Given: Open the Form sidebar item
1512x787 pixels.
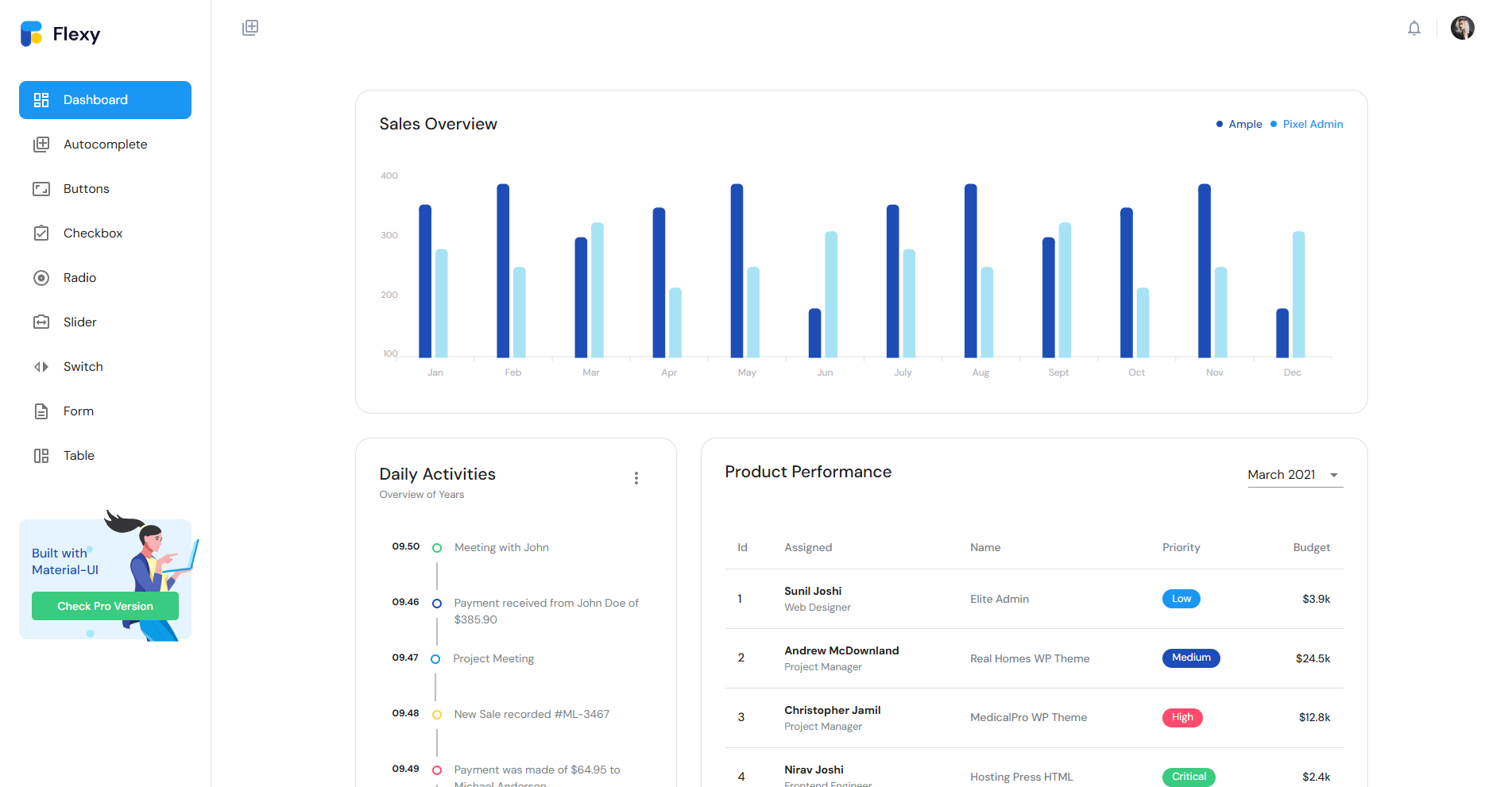Looking at the screenshot, I should tap(105, 411).
